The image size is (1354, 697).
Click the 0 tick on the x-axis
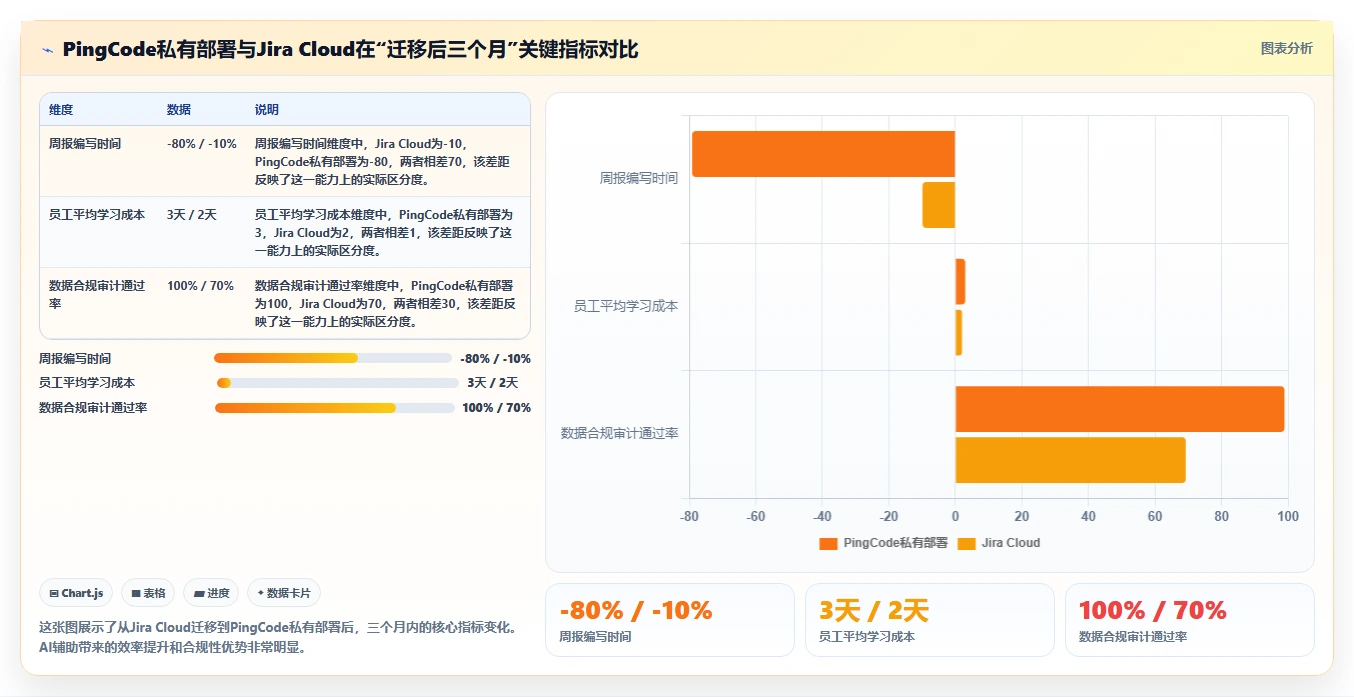click(955, 516)
